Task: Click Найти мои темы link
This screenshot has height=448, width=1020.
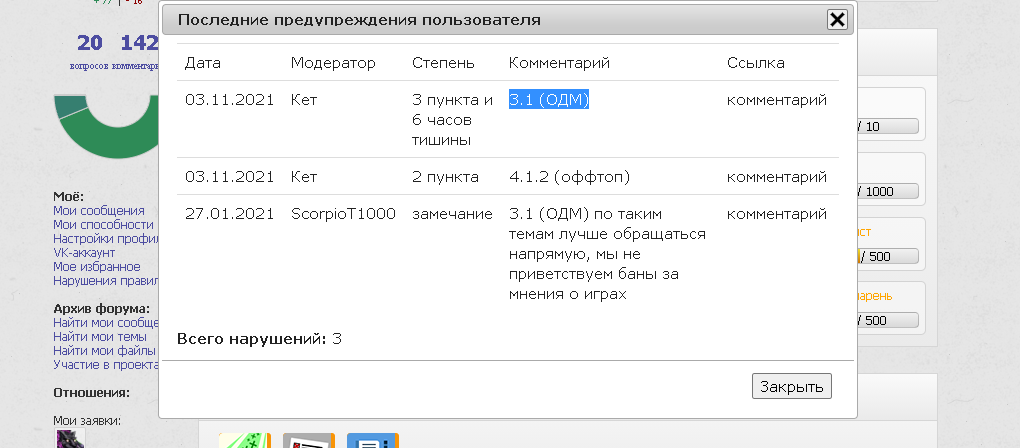Action: pos(100,337)
